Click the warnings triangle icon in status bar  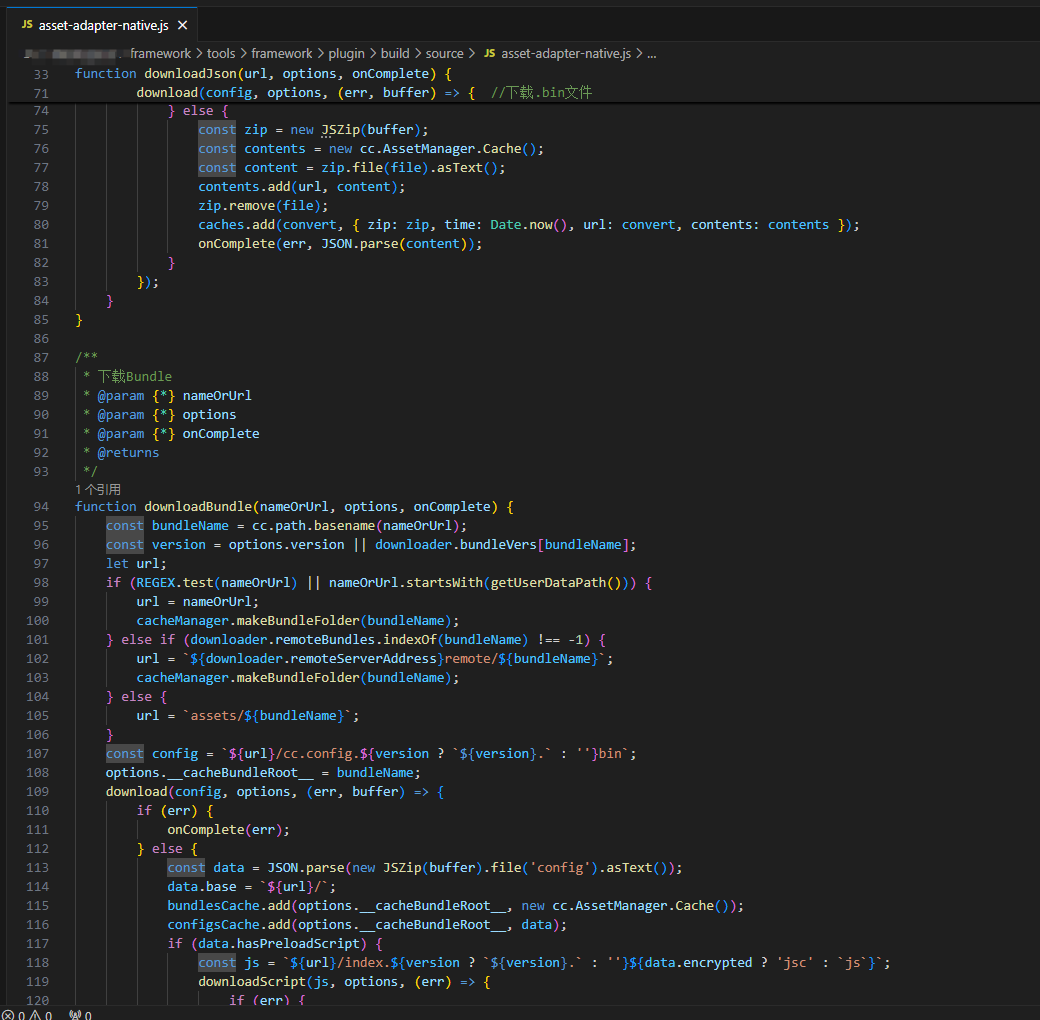point(34,1015)
